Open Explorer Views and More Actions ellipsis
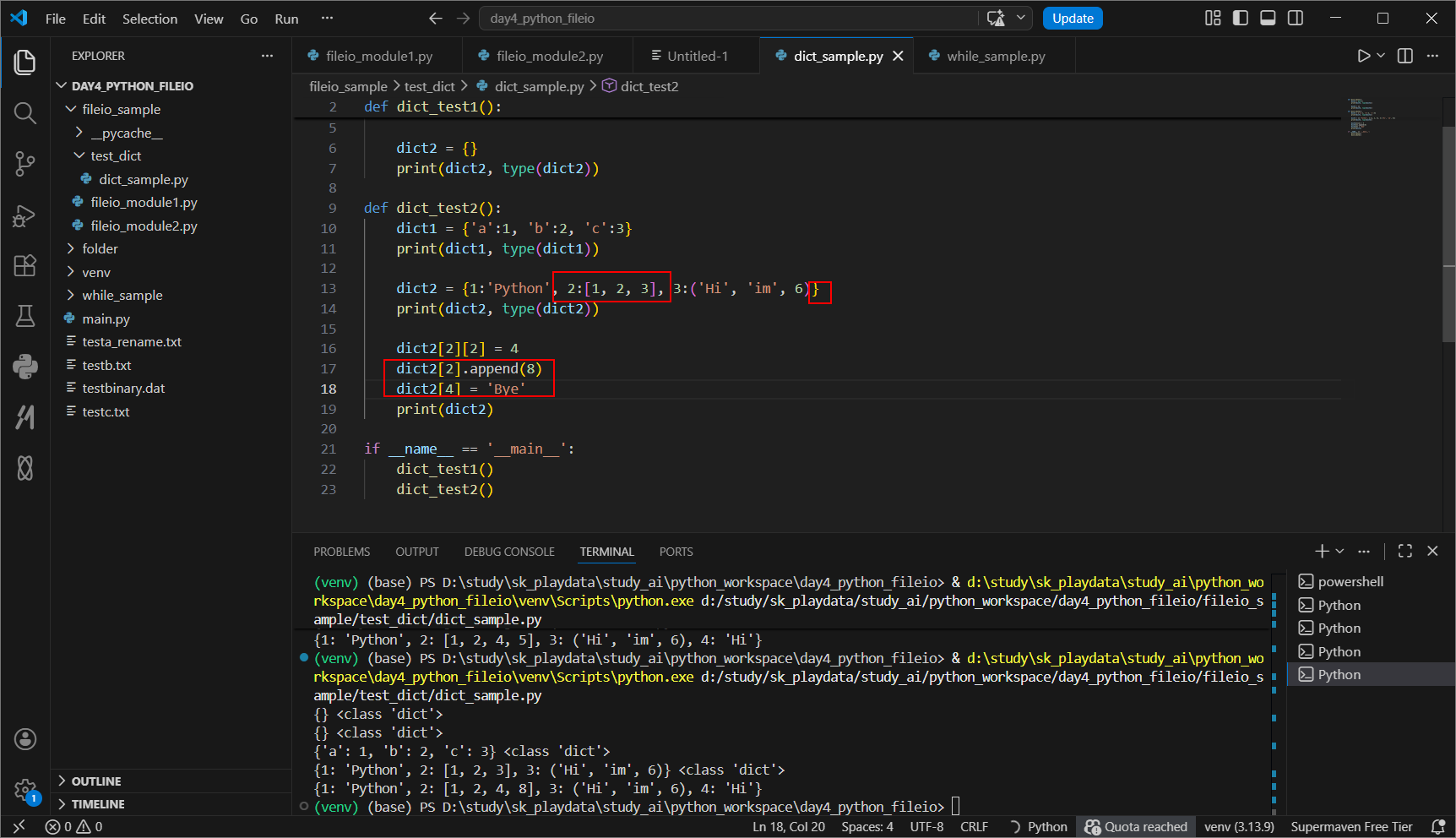 tap(268, 56)
